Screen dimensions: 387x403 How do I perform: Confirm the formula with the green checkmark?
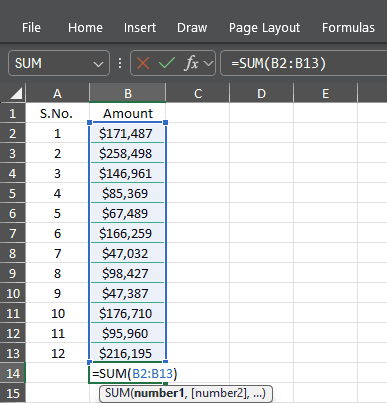pos(167,63)
